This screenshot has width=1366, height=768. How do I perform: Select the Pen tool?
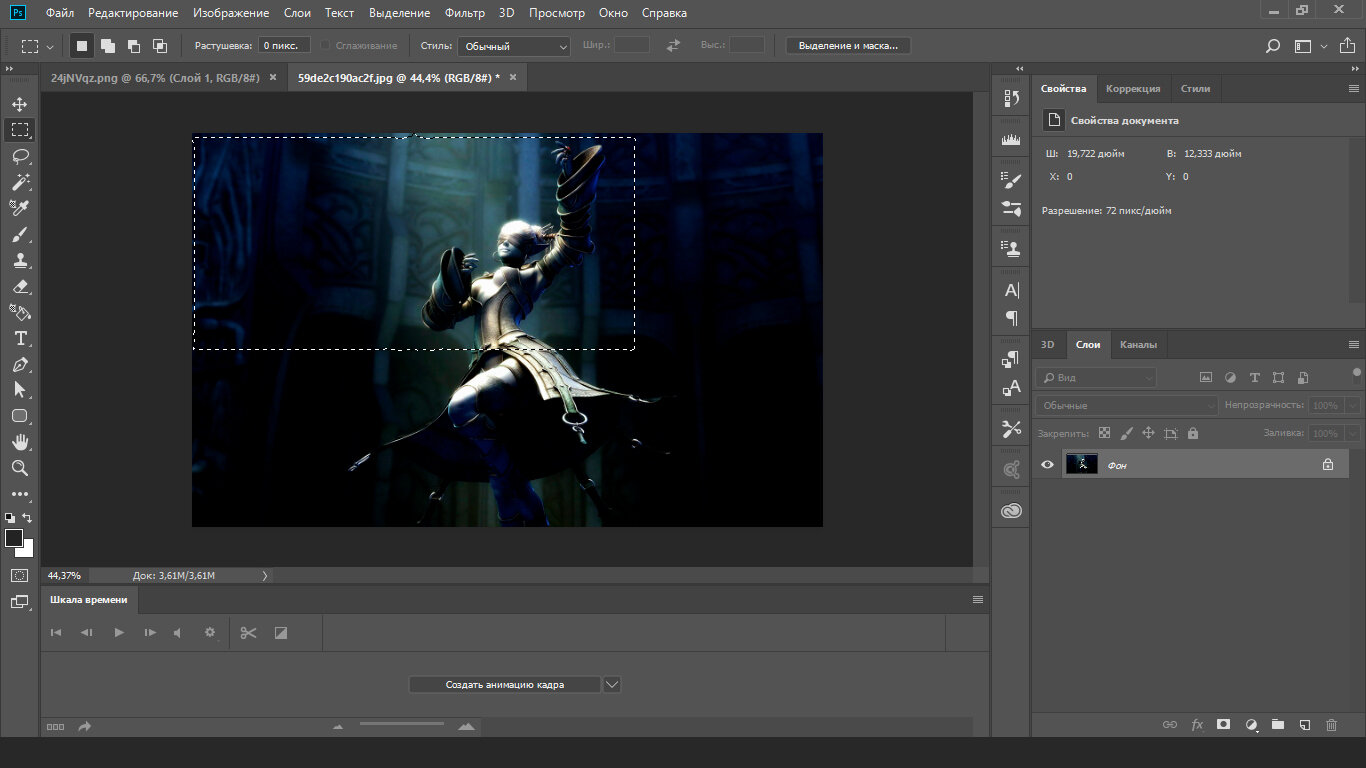20,365
